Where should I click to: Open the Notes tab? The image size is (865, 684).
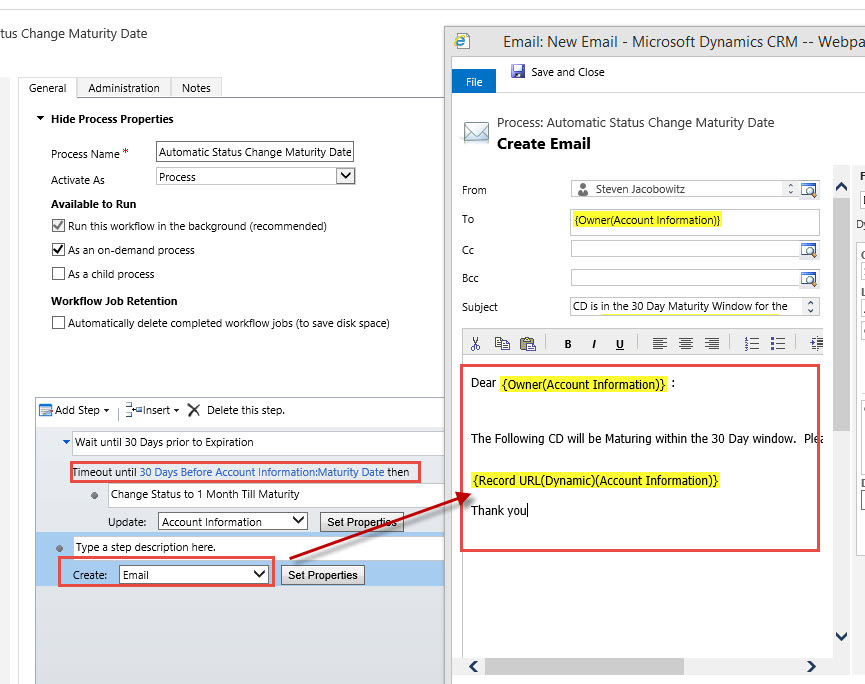[196, 88]
